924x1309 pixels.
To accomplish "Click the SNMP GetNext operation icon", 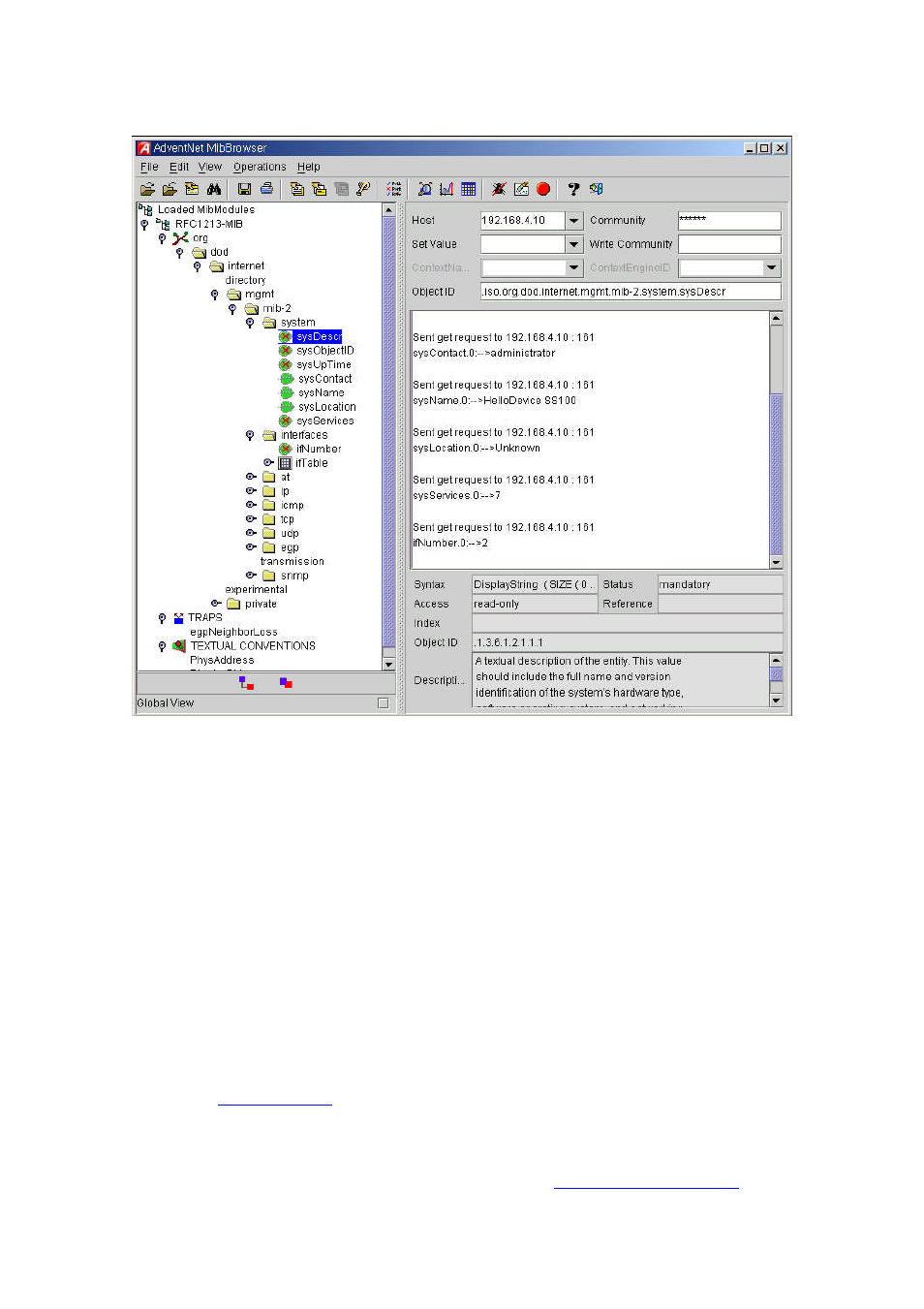I will [319, 189].
